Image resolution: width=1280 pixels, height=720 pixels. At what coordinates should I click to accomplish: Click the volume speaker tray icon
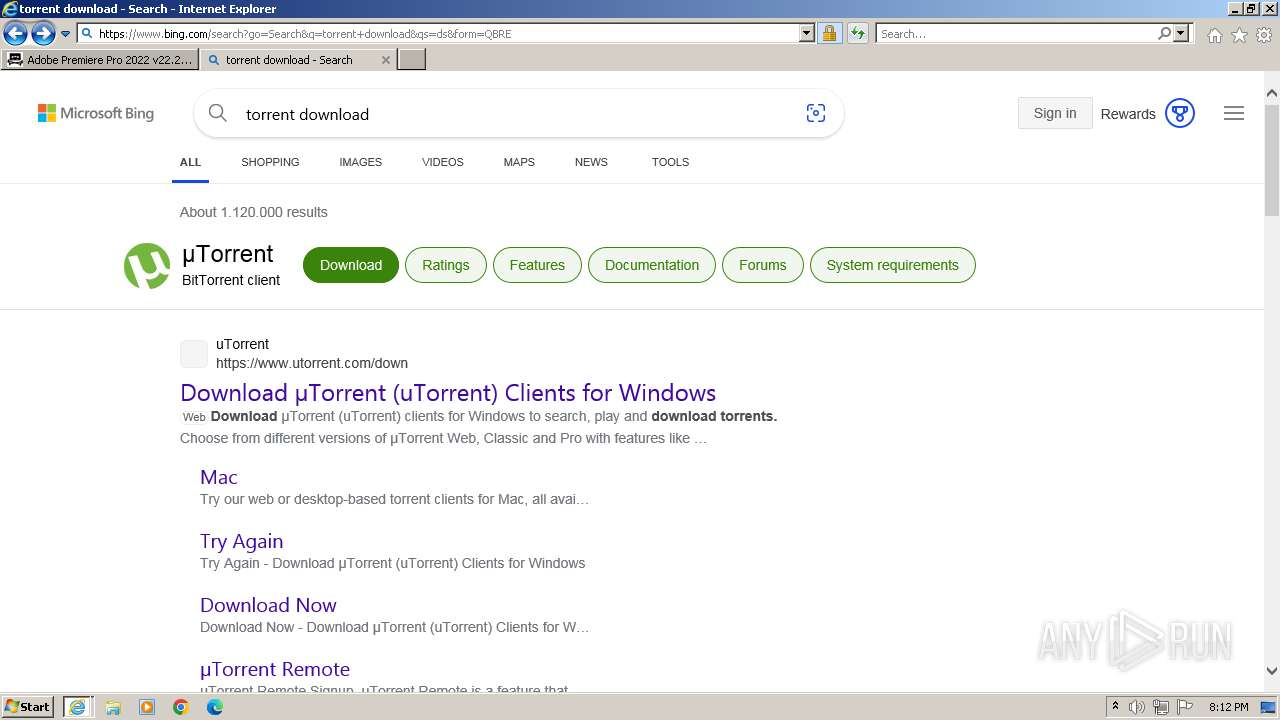[1137, 707]
